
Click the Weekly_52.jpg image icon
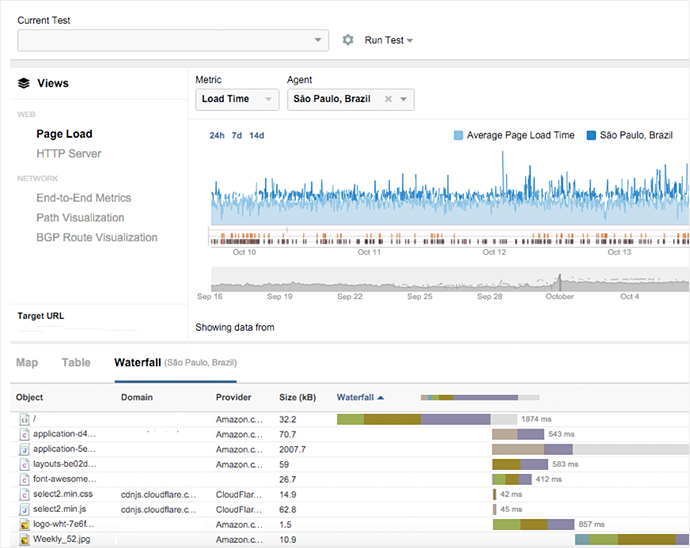(23, 540)
